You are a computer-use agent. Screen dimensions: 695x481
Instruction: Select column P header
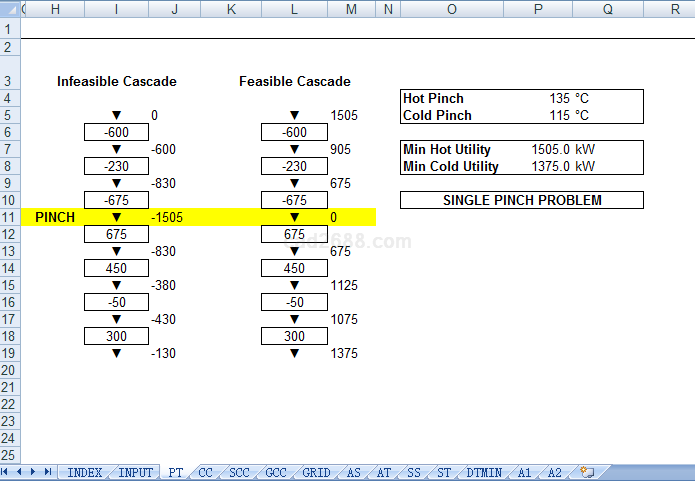coord(538,9)
